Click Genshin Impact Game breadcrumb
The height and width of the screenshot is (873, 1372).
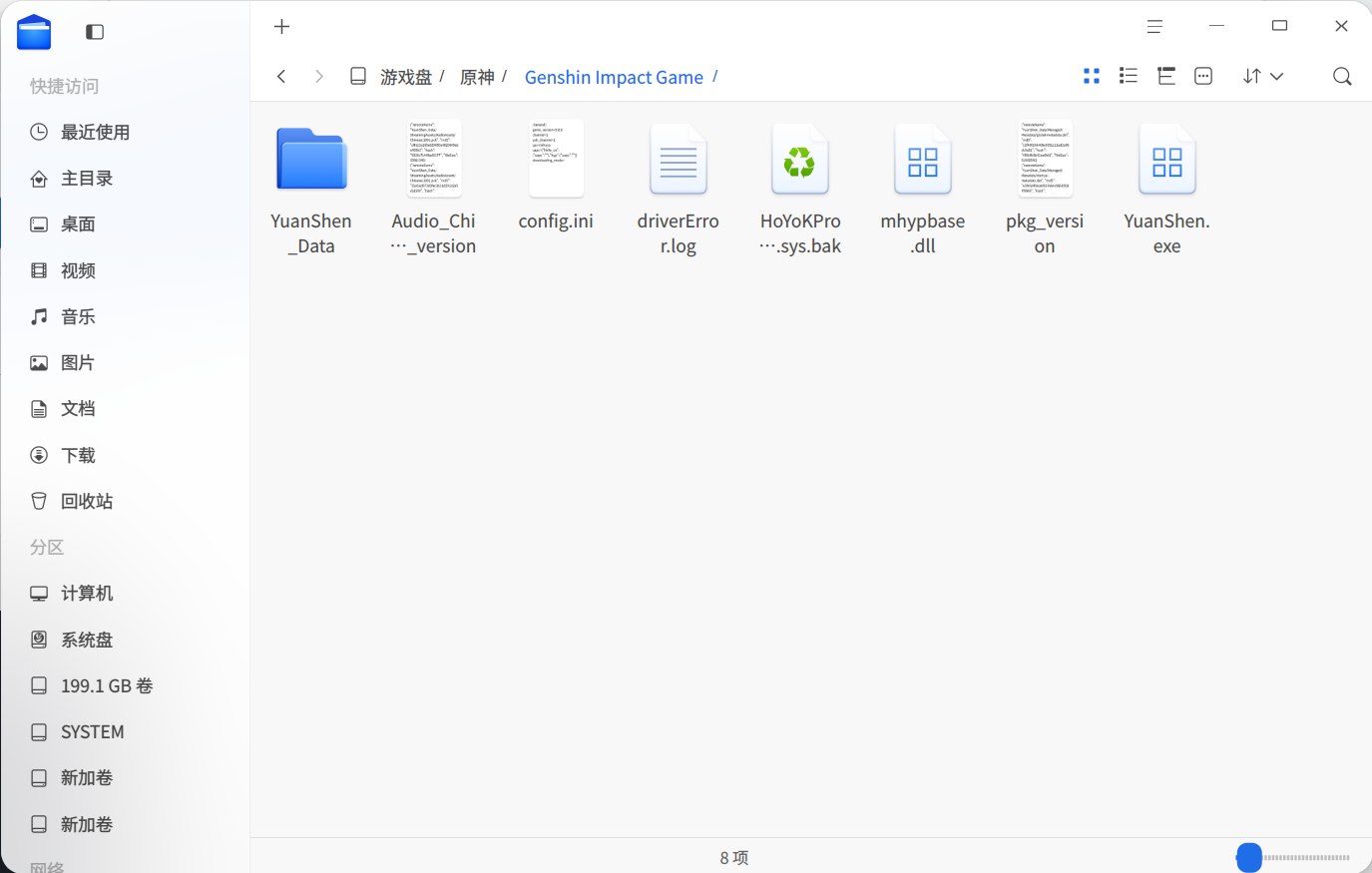614,77
